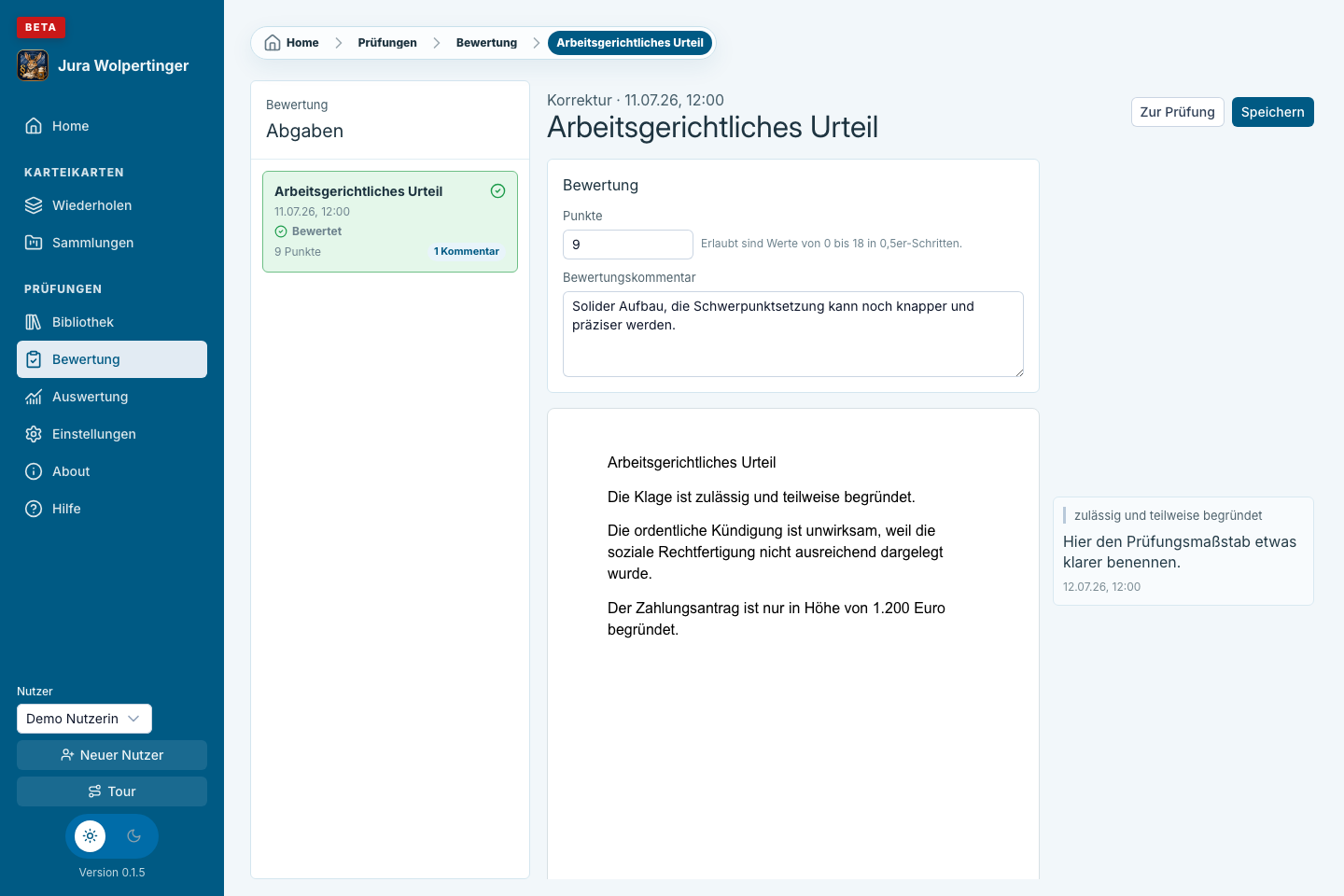Open Bibliothek books icon
Viewport: 1344px width, 896px height.
[x=34, y=322]
